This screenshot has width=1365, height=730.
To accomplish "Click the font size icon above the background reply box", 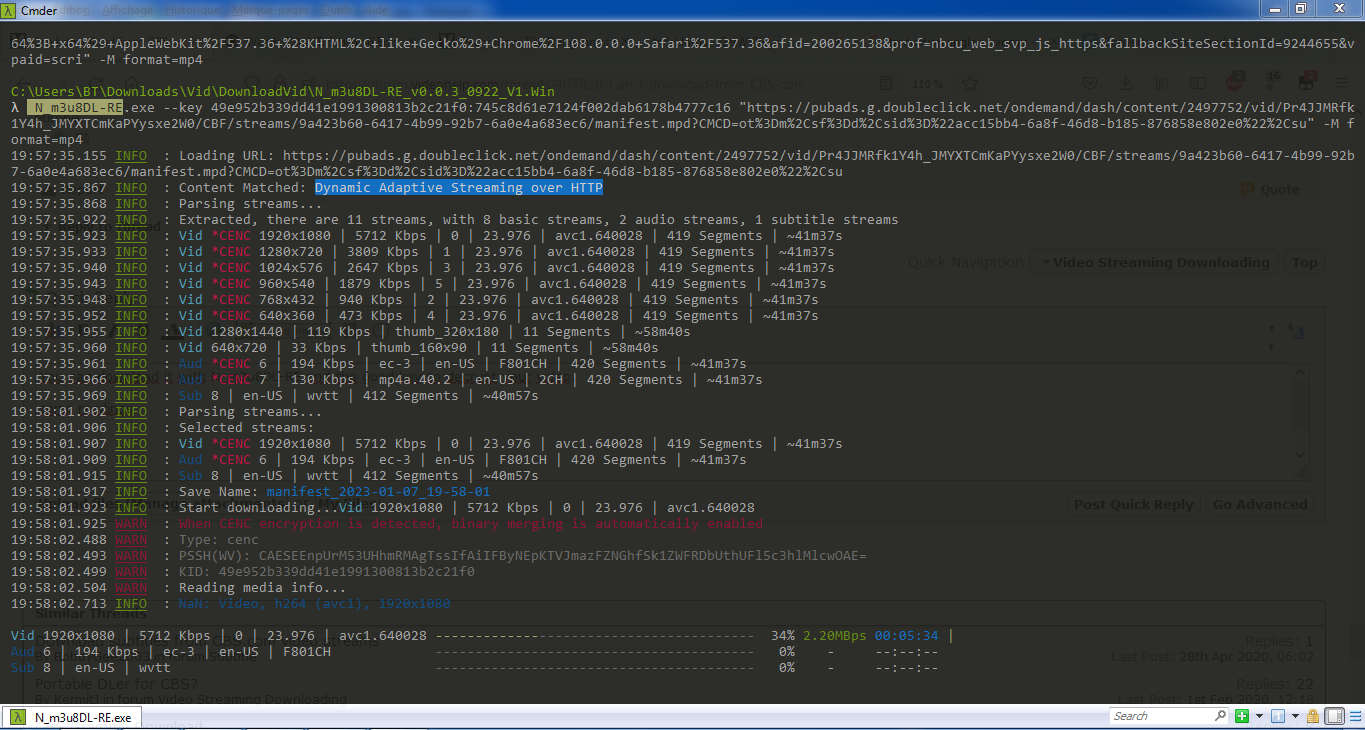I will 1294,331.
